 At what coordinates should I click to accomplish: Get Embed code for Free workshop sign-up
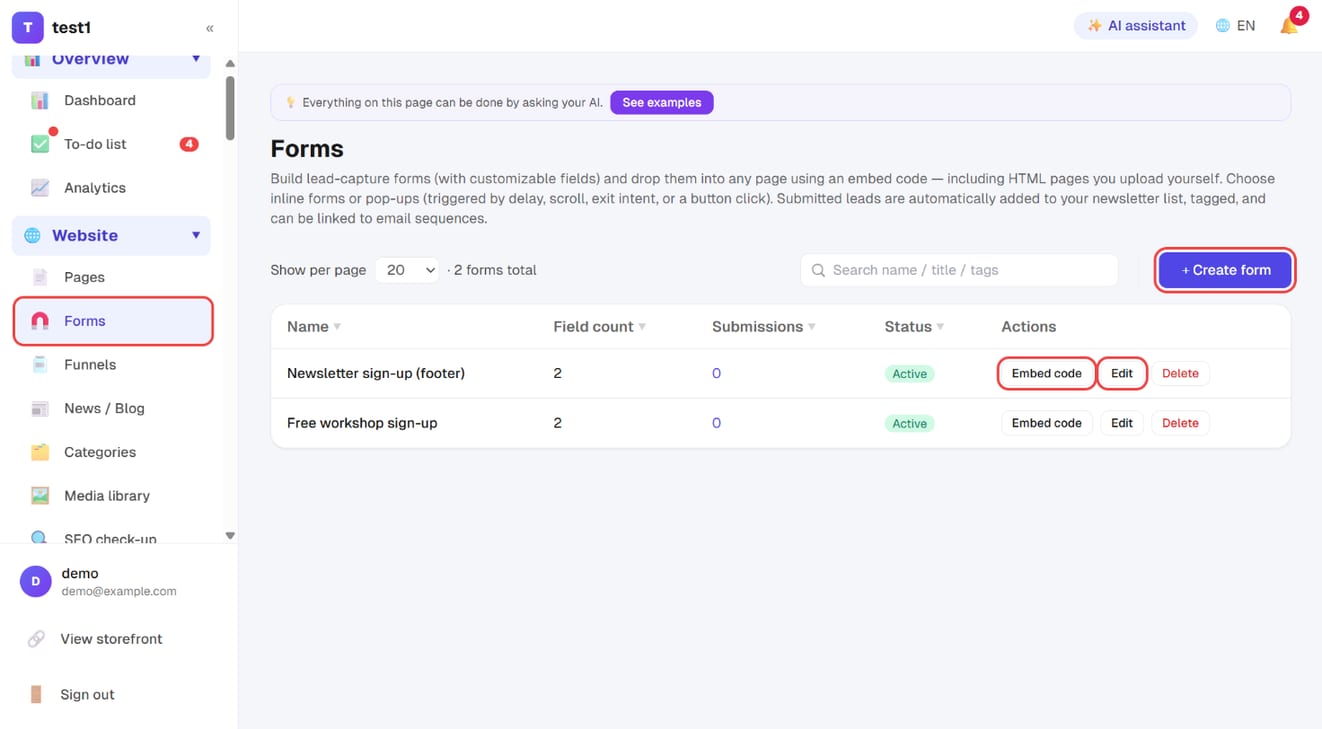click(1047, 423)
